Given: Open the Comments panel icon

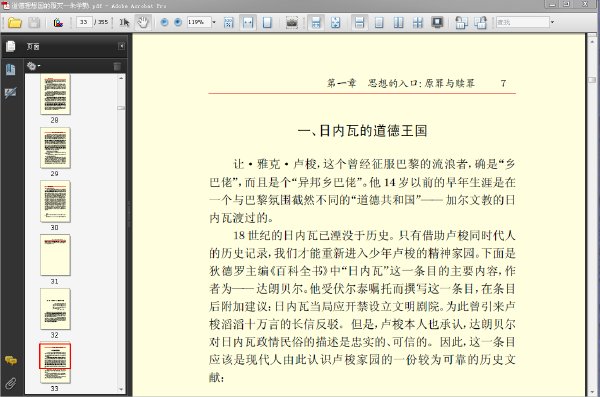Looking at the screenshot, I should click(11, 360).
